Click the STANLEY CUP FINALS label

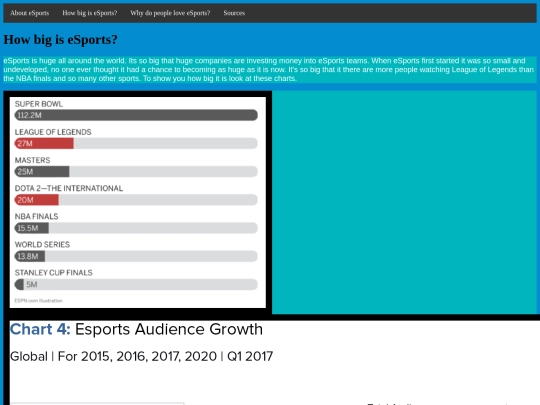[54, 273]
